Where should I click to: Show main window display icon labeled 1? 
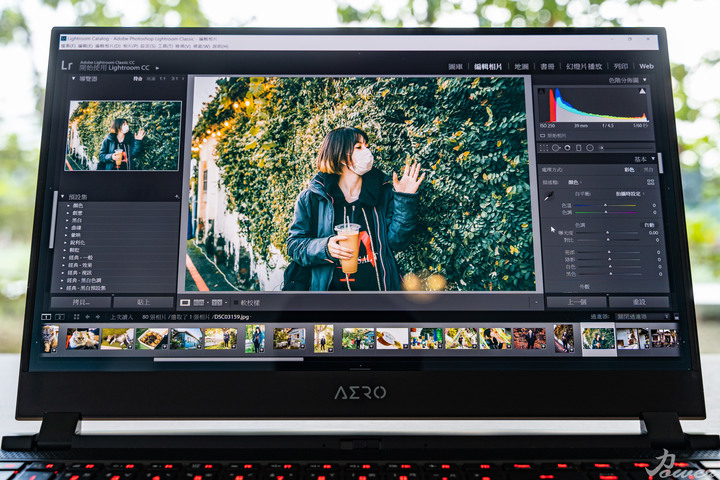(46, 317)
